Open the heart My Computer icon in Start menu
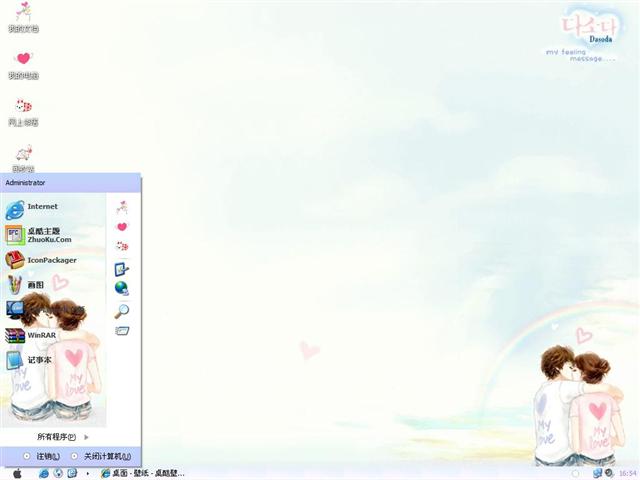The image size is (640, 480). click(122, 227)
